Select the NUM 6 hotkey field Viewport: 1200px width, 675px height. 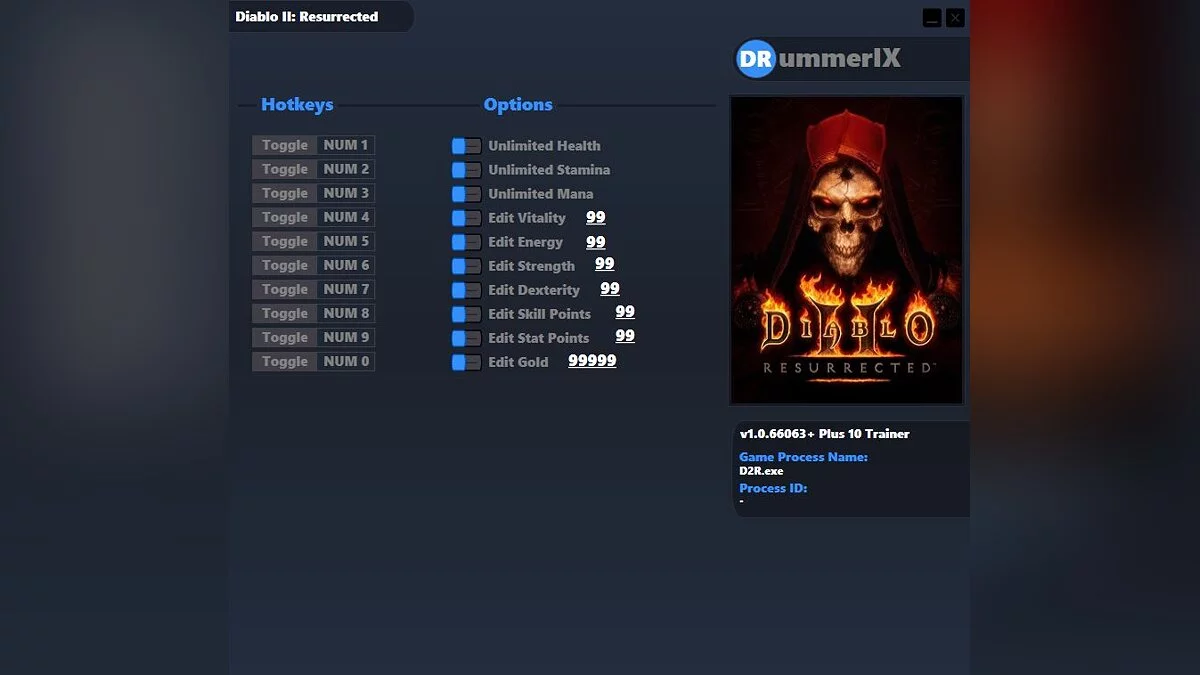(x=346, y=265)
